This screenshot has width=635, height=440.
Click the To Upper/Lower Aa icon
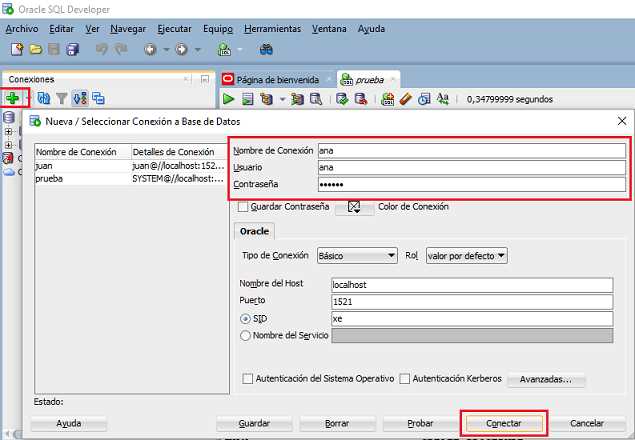click(443, 99)
